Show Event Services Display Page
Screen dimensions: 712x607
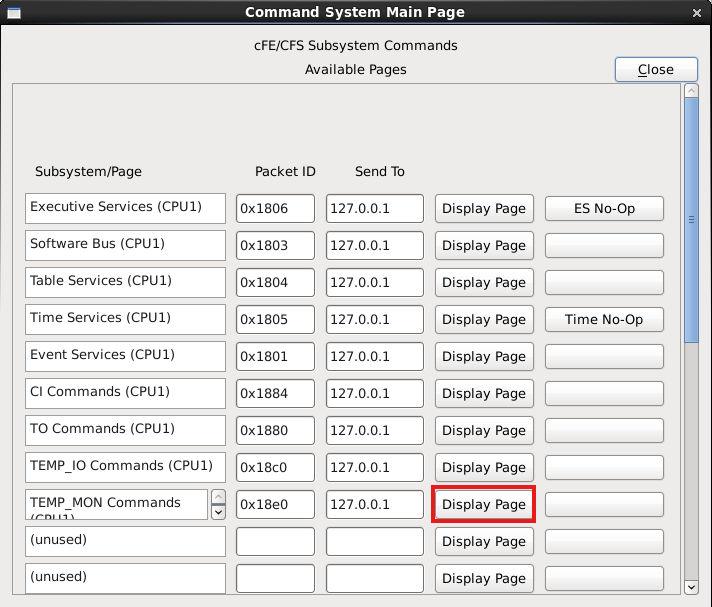(x=483, y=357)
